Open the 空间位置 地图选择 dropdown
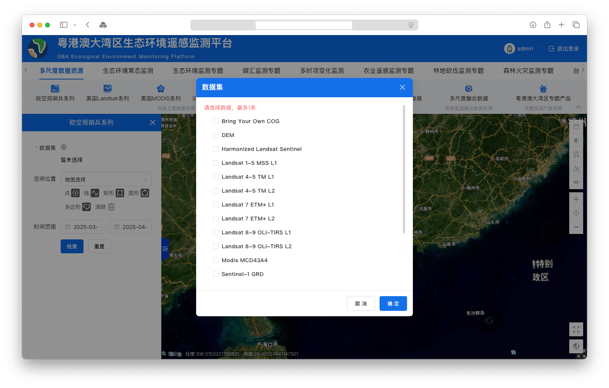This screenshot has height=388, width=609. (x=106, y=179)
